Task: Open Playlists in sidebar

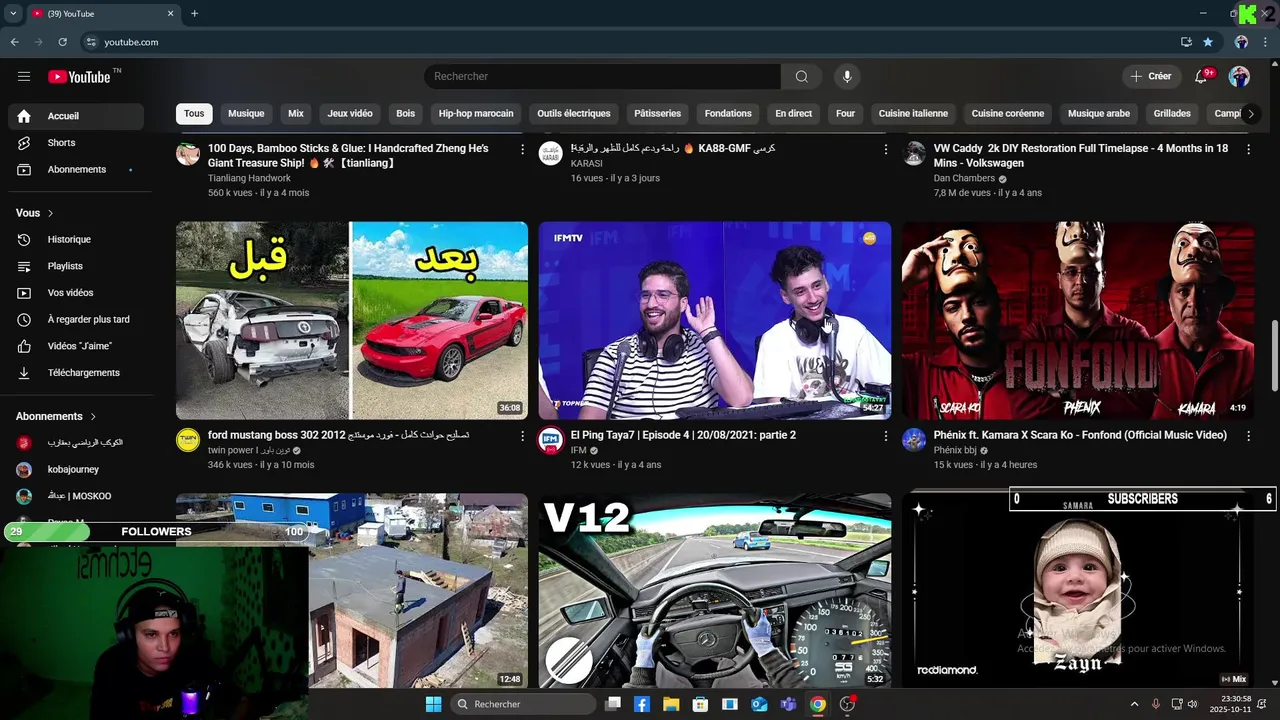Action: click(x=76, y=266)
